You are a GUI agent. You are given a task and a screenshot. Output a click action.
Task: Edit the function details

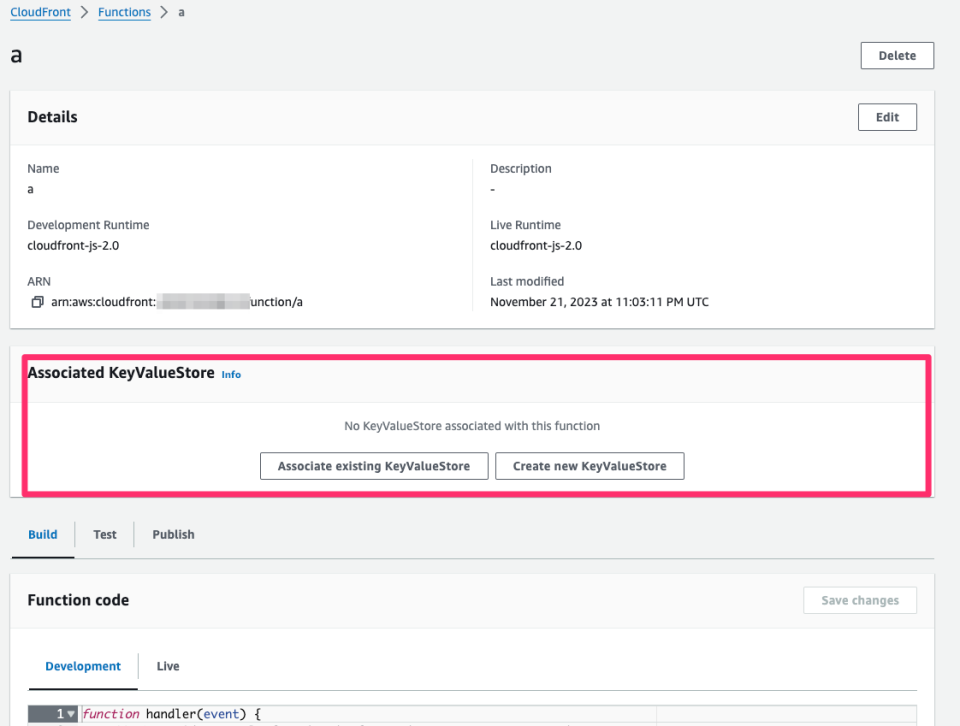coord(886,116)
